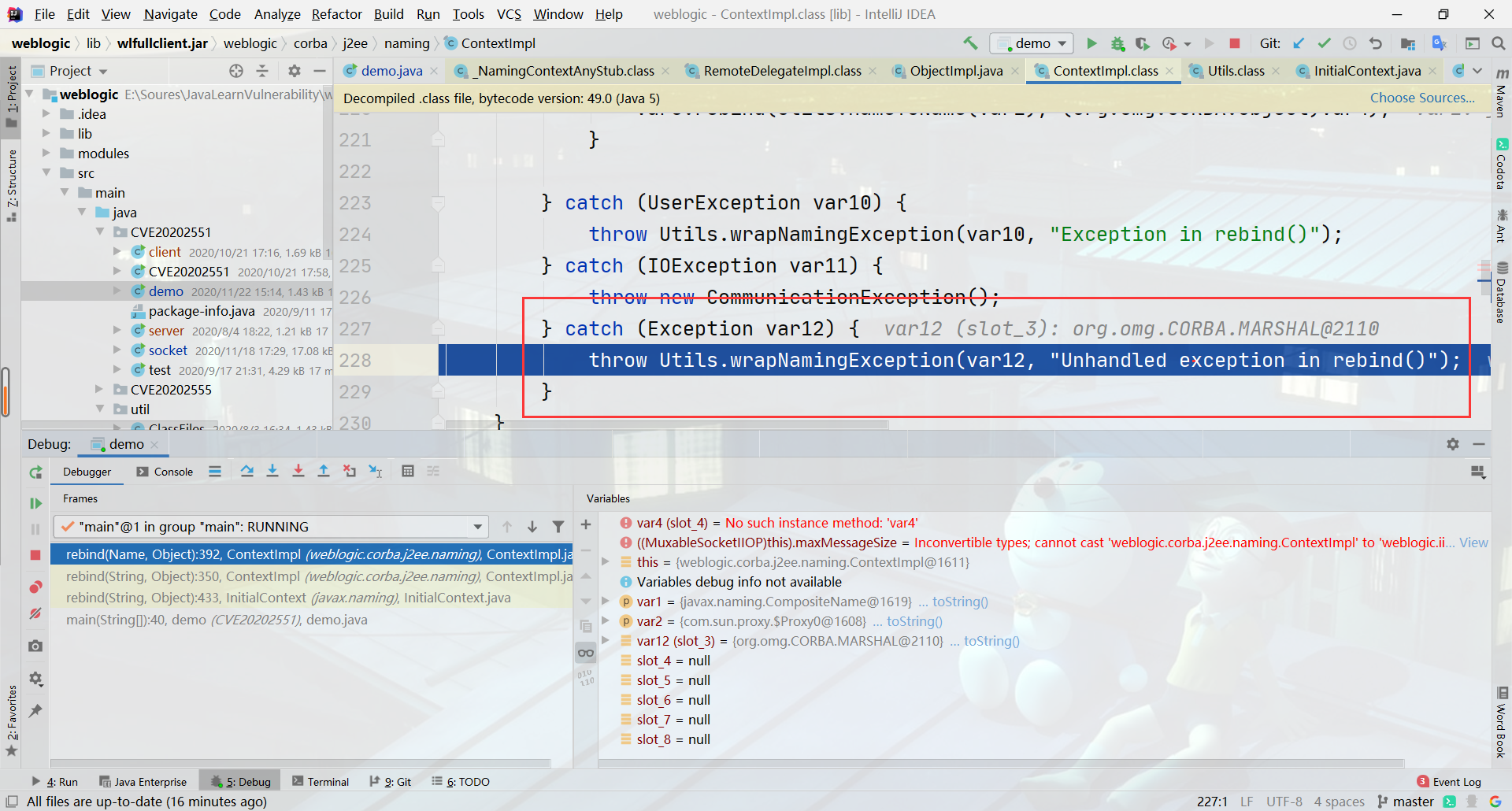The width and height of the screenshot is (1512, 811).
Task: Expand the CVE20202555 package
Action: click(x=100, y=390)
